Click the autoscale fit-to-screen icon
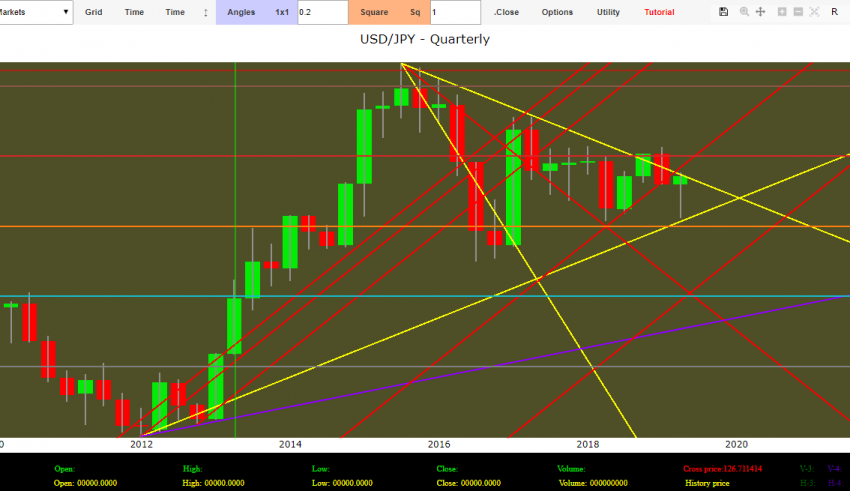 click(x=814, y=12)
